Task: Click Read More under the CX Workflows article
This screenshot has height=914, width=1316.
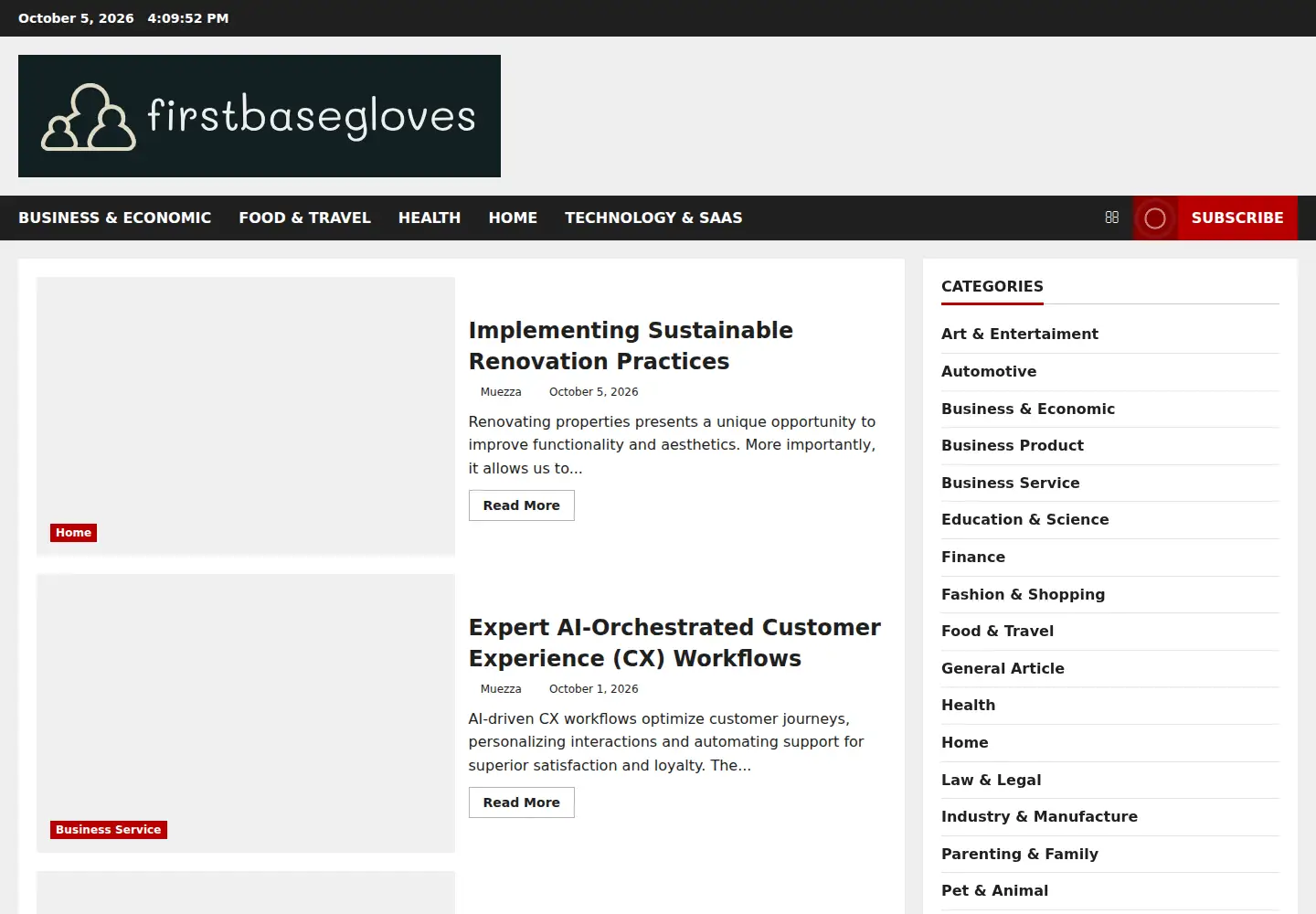Action: [522, 802]
